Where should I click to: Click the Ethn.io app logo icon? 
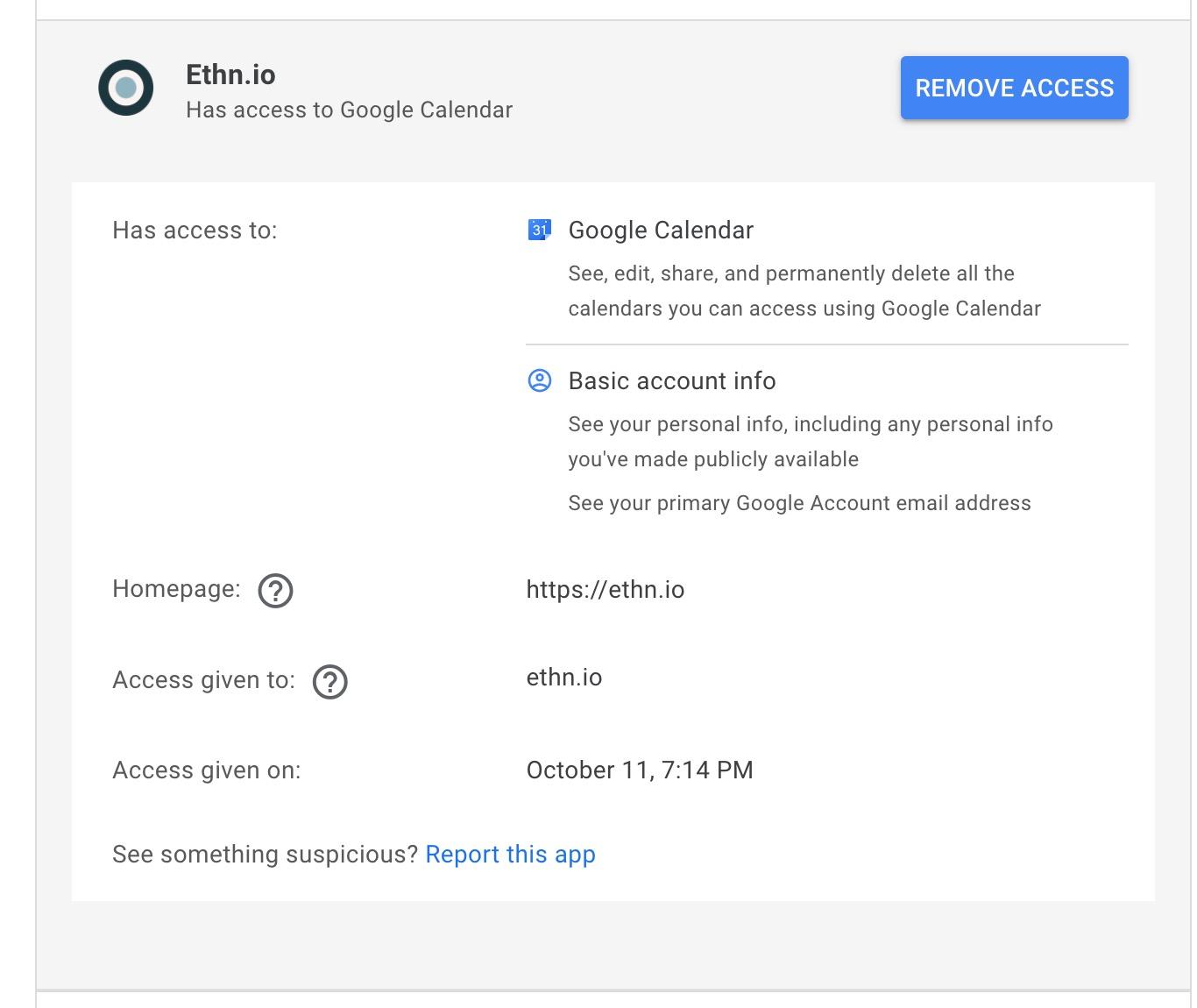(126, 88)
